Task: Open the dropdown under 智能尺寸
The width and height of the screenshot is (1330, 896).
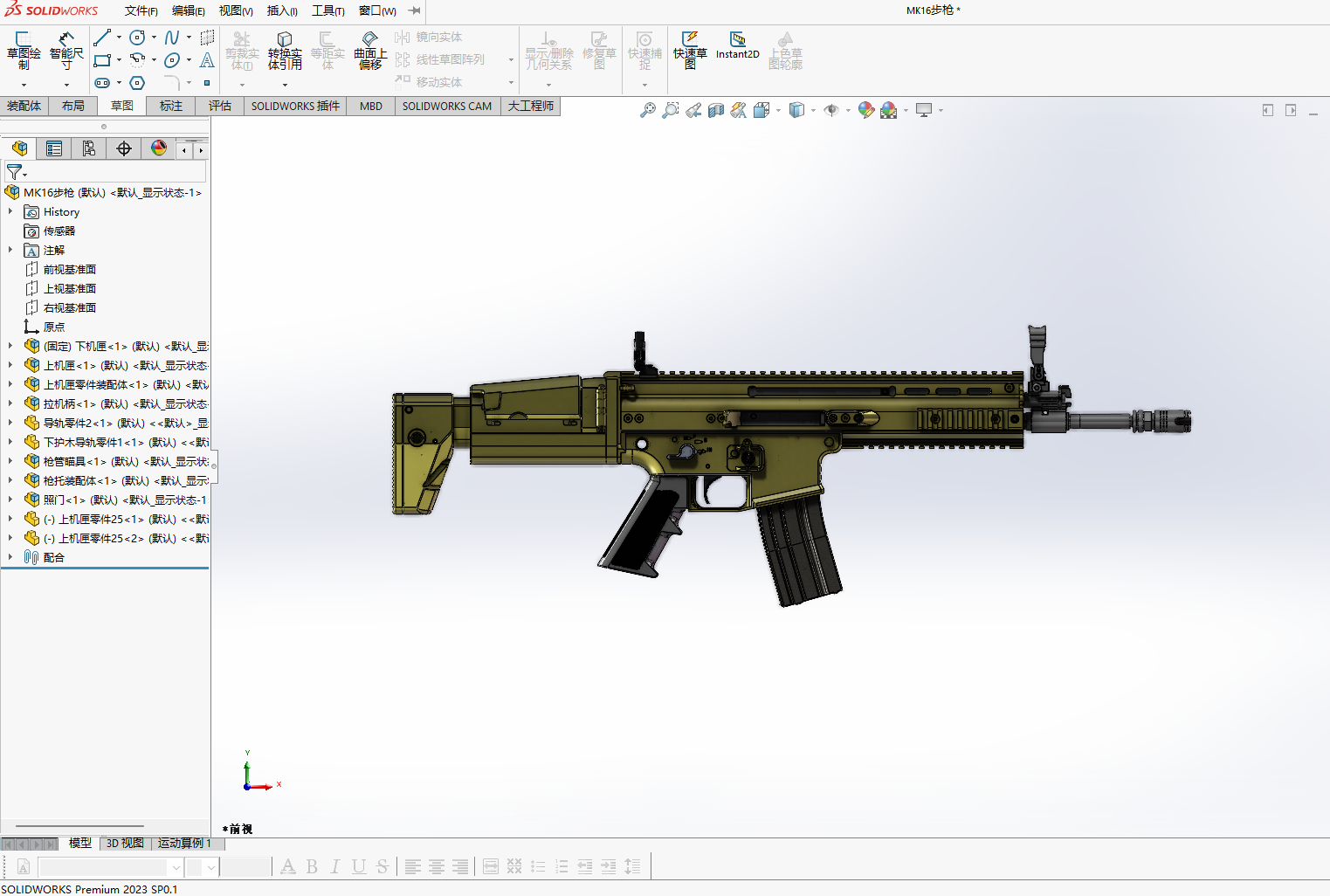Action: 66,85
